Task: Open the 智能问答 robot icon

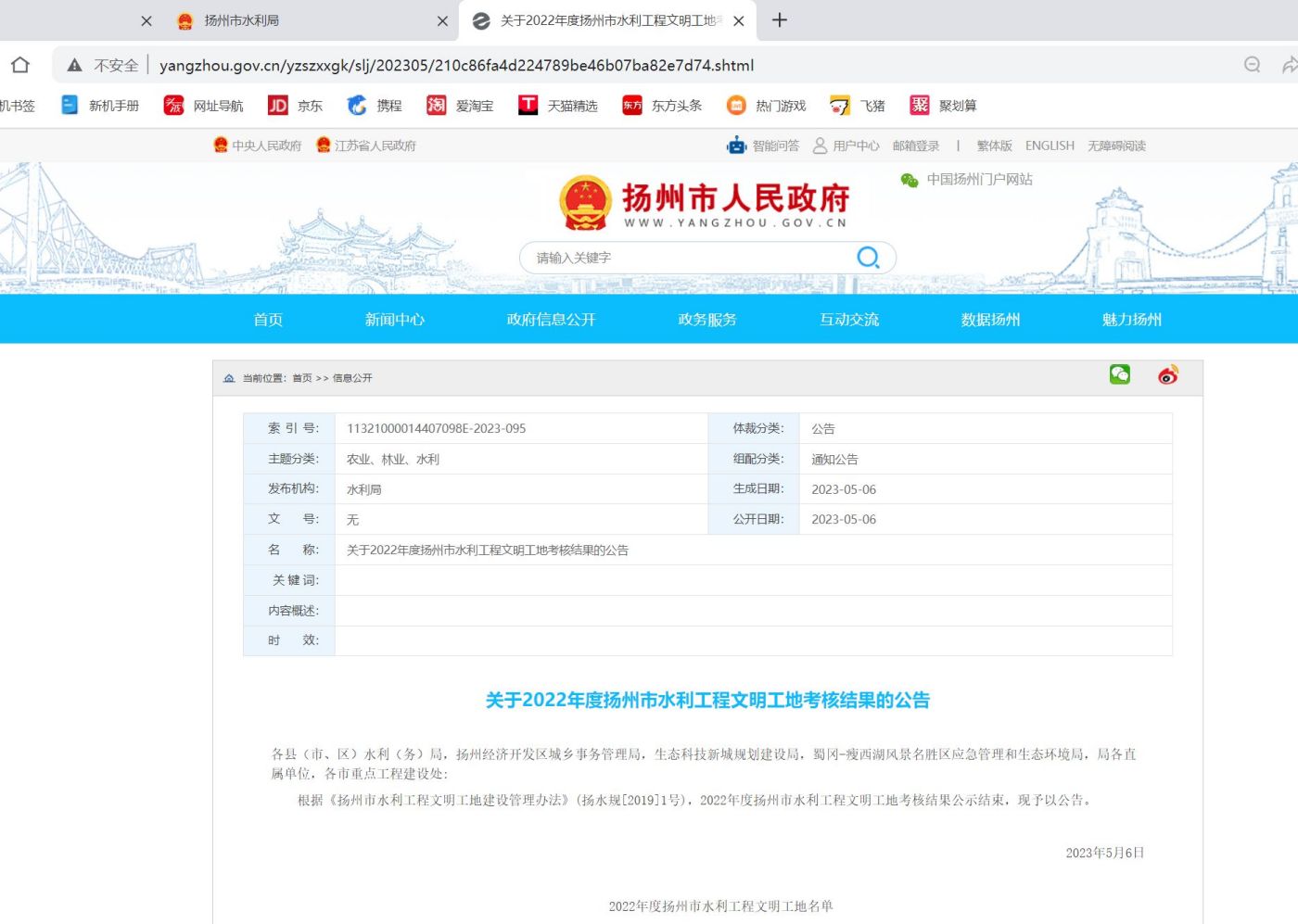Action: tap(737, 146)
